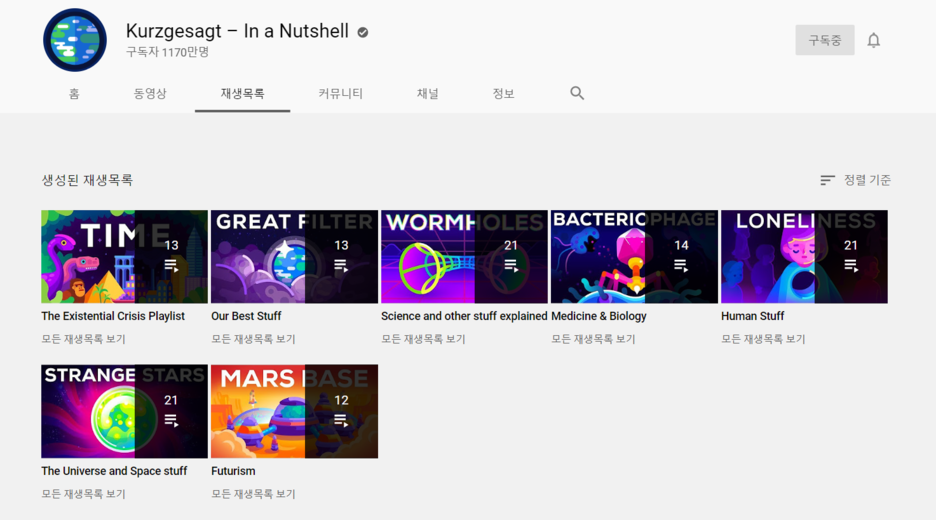The height and width of the screenshot is (520, 936).
Task: Click playlist icon on STRANGE STARS thumbnail
Action: pos(171,421)
